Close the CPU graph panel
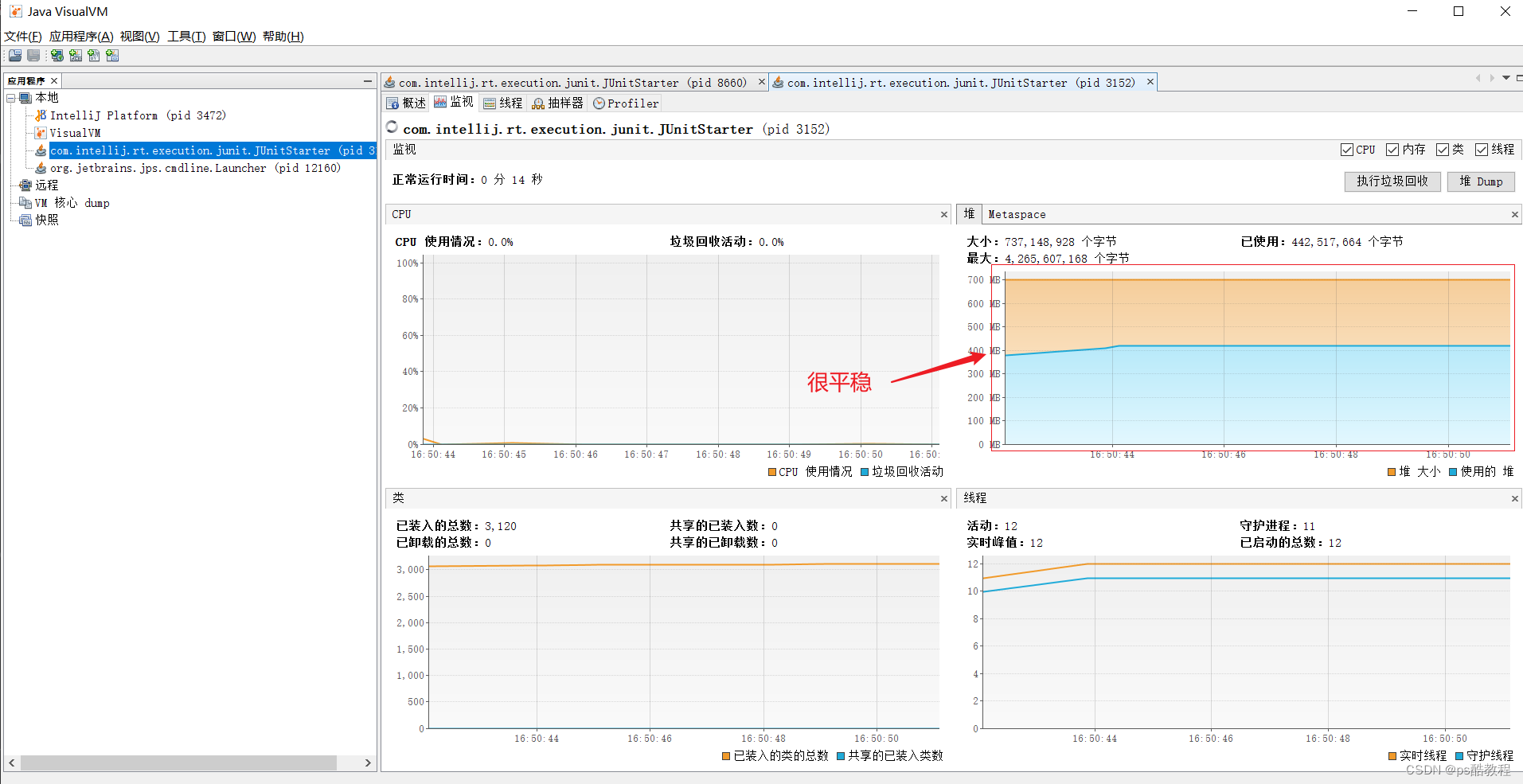1523x784 pixels. 944,215
